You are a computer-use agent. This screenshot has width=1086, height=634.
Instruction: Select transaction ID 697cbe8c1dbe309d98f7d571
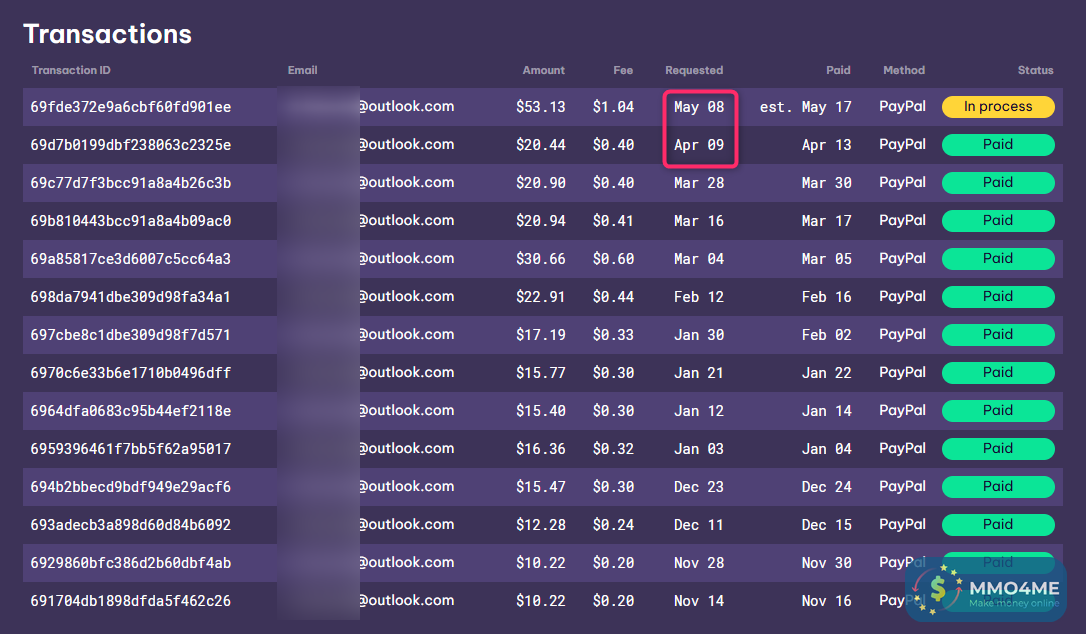click(x=131, y=335)
